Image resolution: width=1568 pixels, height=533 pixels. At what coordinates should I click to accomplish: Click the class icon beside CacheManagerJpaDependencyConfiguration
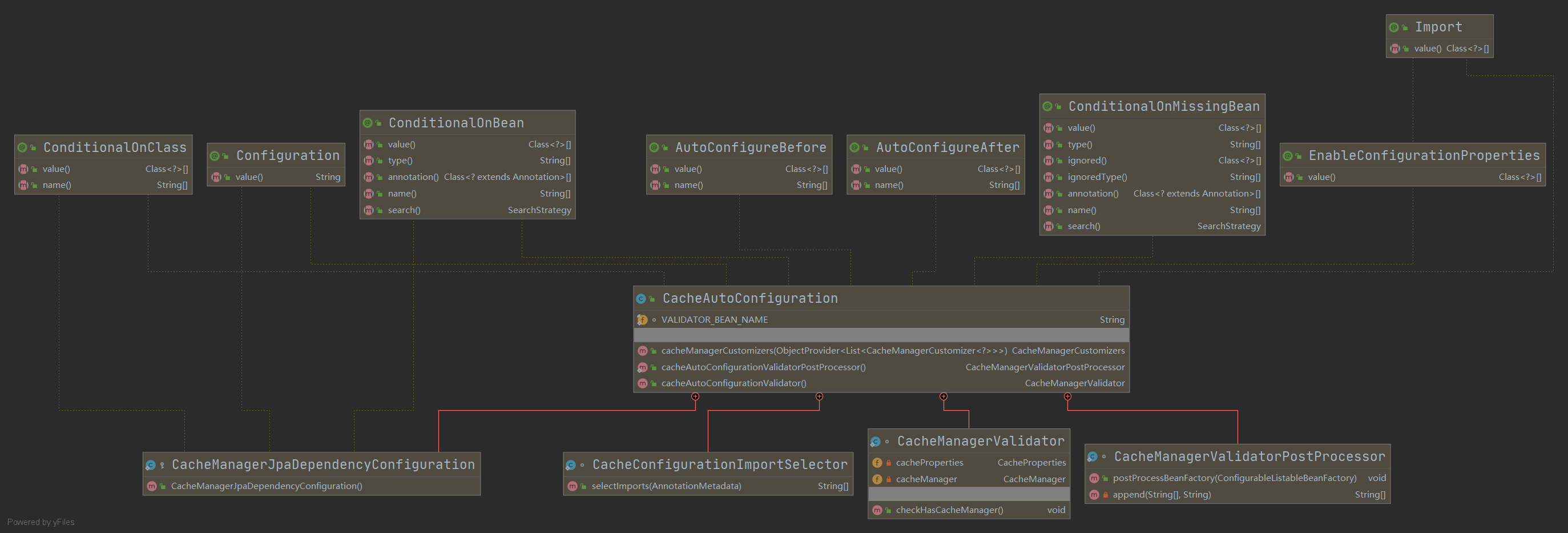[x=150, y=466]
